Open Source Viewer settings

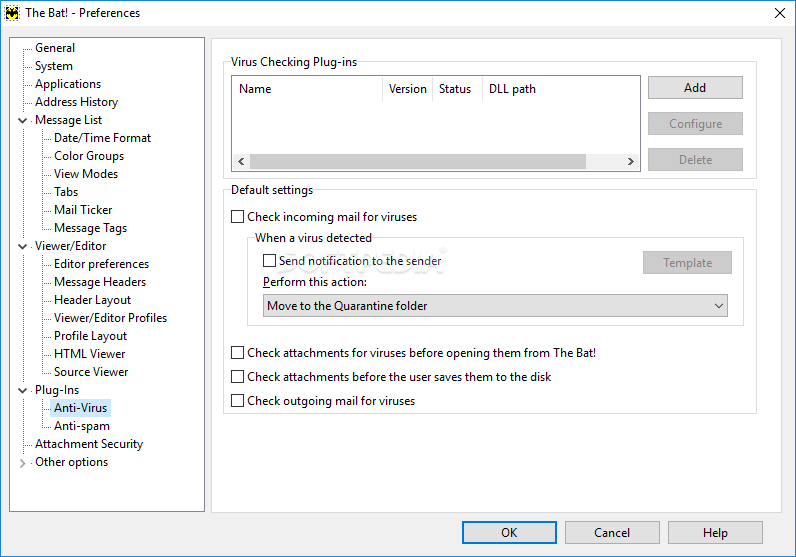91,372
